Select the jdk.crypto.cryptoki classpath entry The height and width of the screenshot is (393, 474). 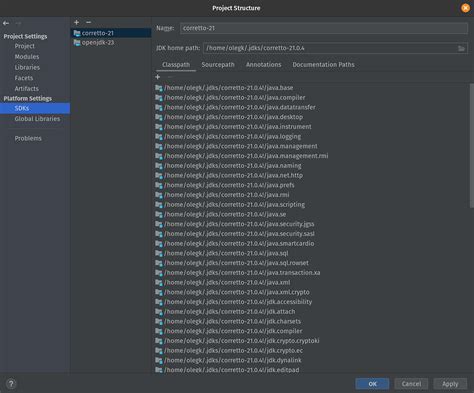coord(237,341)
